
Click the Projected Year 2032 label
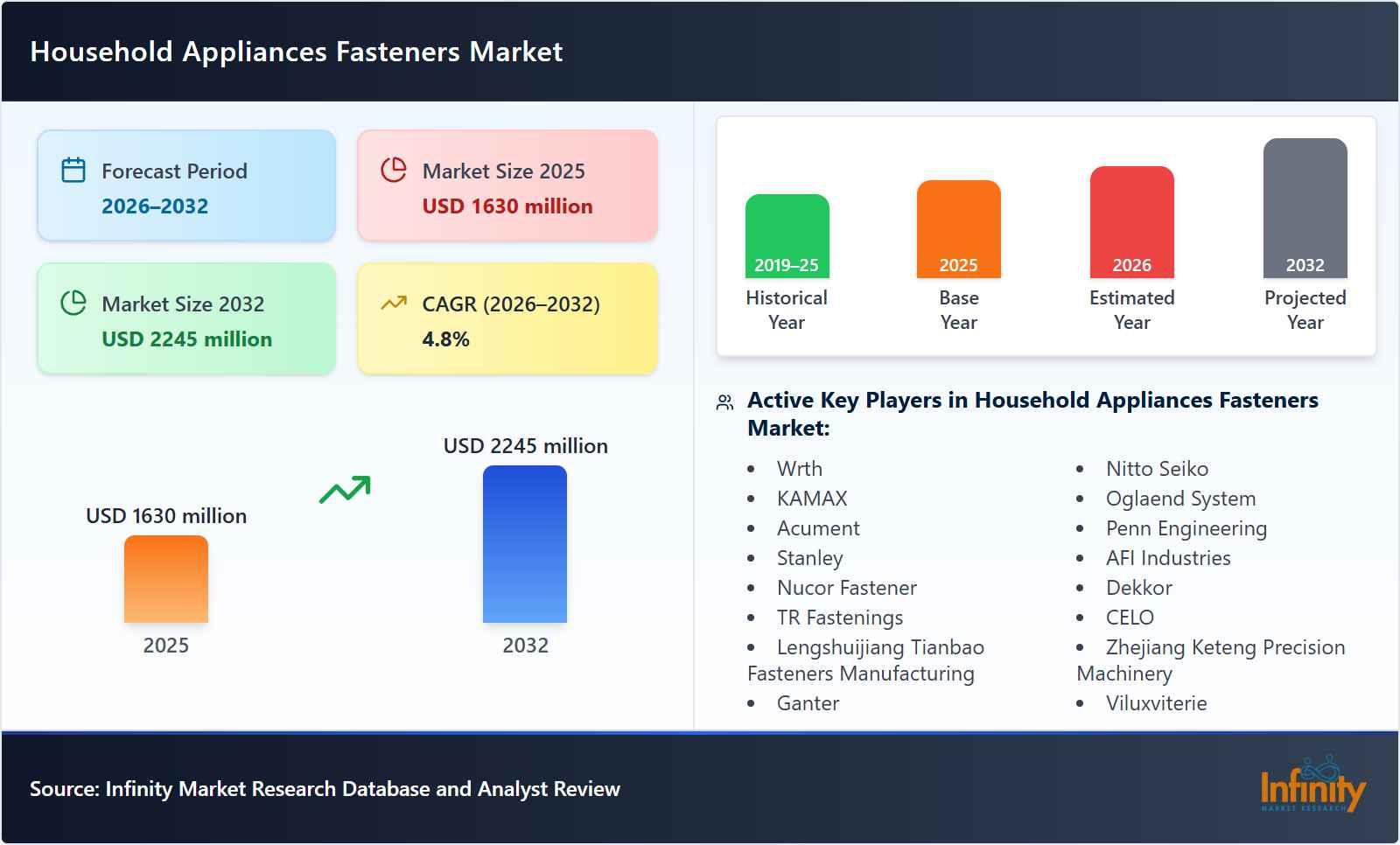tap(1305, 265)
